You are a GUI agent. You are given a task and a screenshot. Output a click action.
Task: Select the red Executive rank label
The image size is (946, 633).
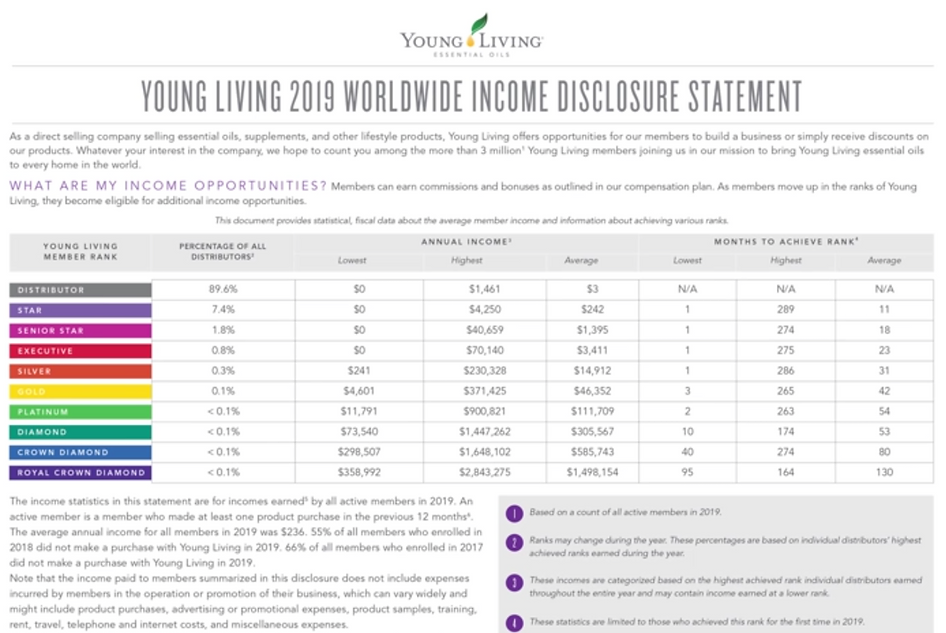[x=80, y=351]
